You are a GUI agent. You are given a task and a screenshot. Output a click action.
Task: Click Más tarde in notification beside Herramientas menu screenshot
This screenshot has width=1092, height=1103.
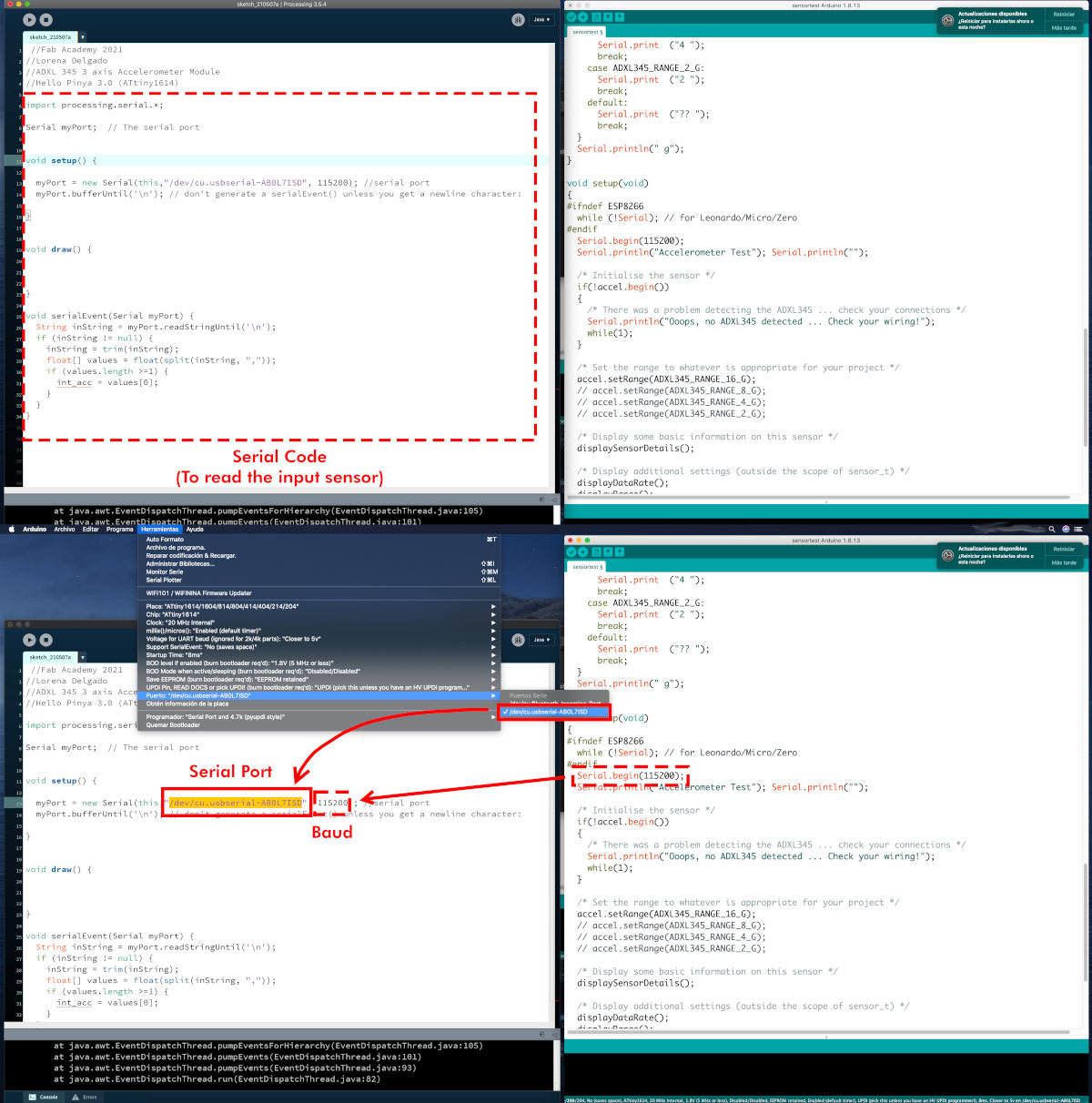point(1064,562)
